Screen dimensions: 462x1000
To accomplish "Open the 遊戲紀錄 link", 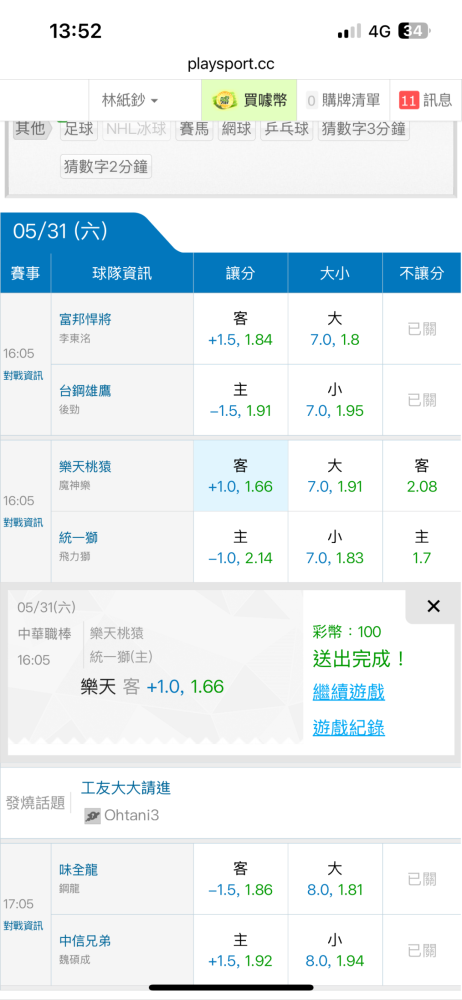I will [348, 728].
